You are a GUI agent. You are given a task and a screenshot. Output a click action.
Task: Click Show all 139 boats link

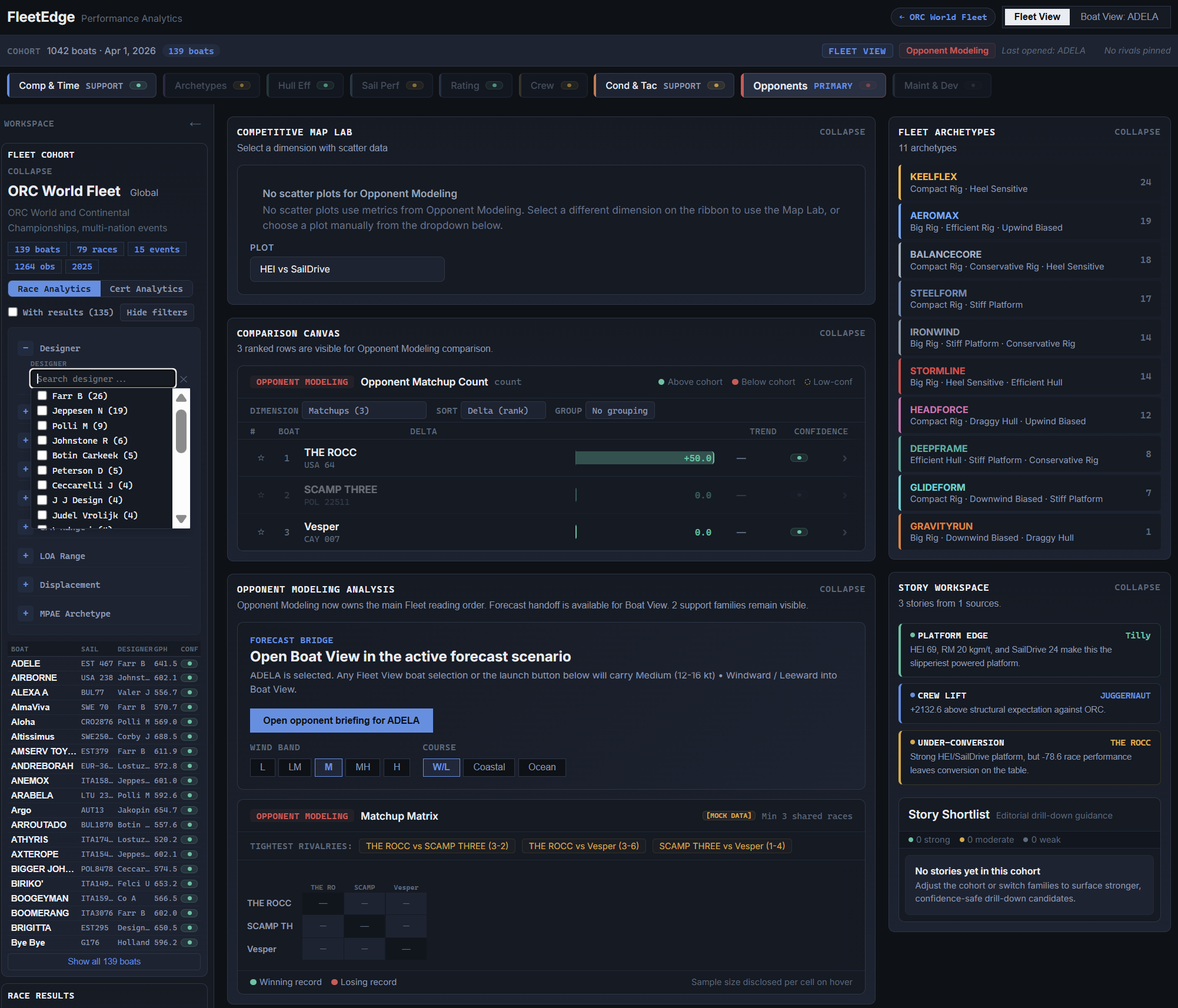(x=104, y=962)
